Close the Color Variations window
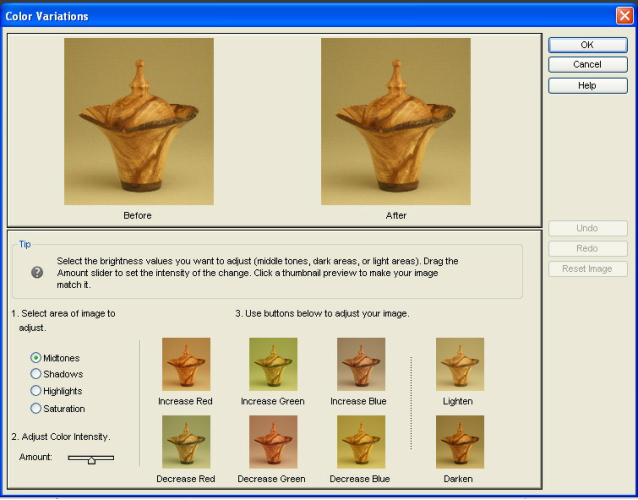Viewport: 638px width, 500px height. coord(623,16)
